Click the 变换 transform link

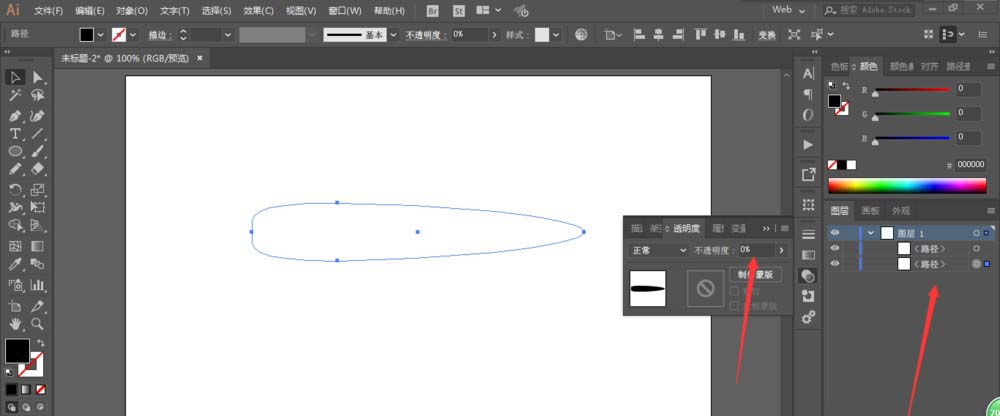(766, 35)
